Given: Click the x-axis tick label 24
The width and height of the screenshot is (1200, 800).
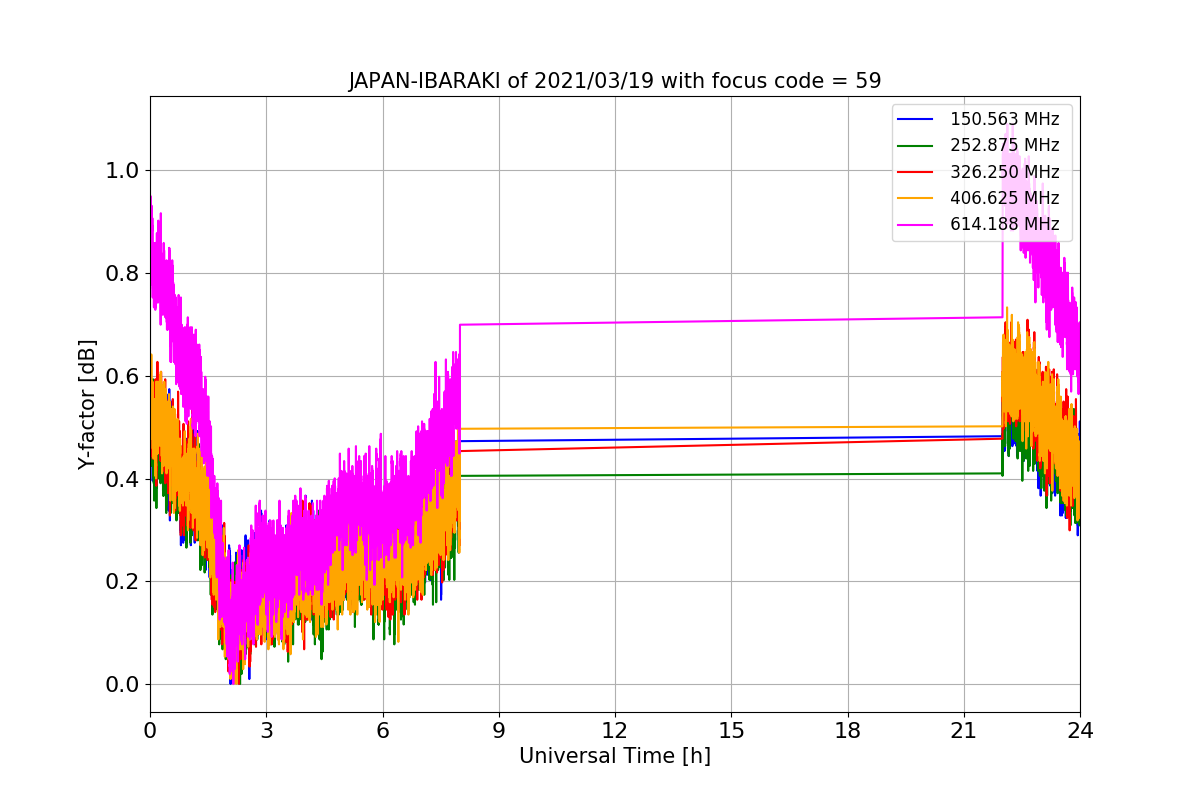Looking at the screenshot, I should tap(1080, 730).
